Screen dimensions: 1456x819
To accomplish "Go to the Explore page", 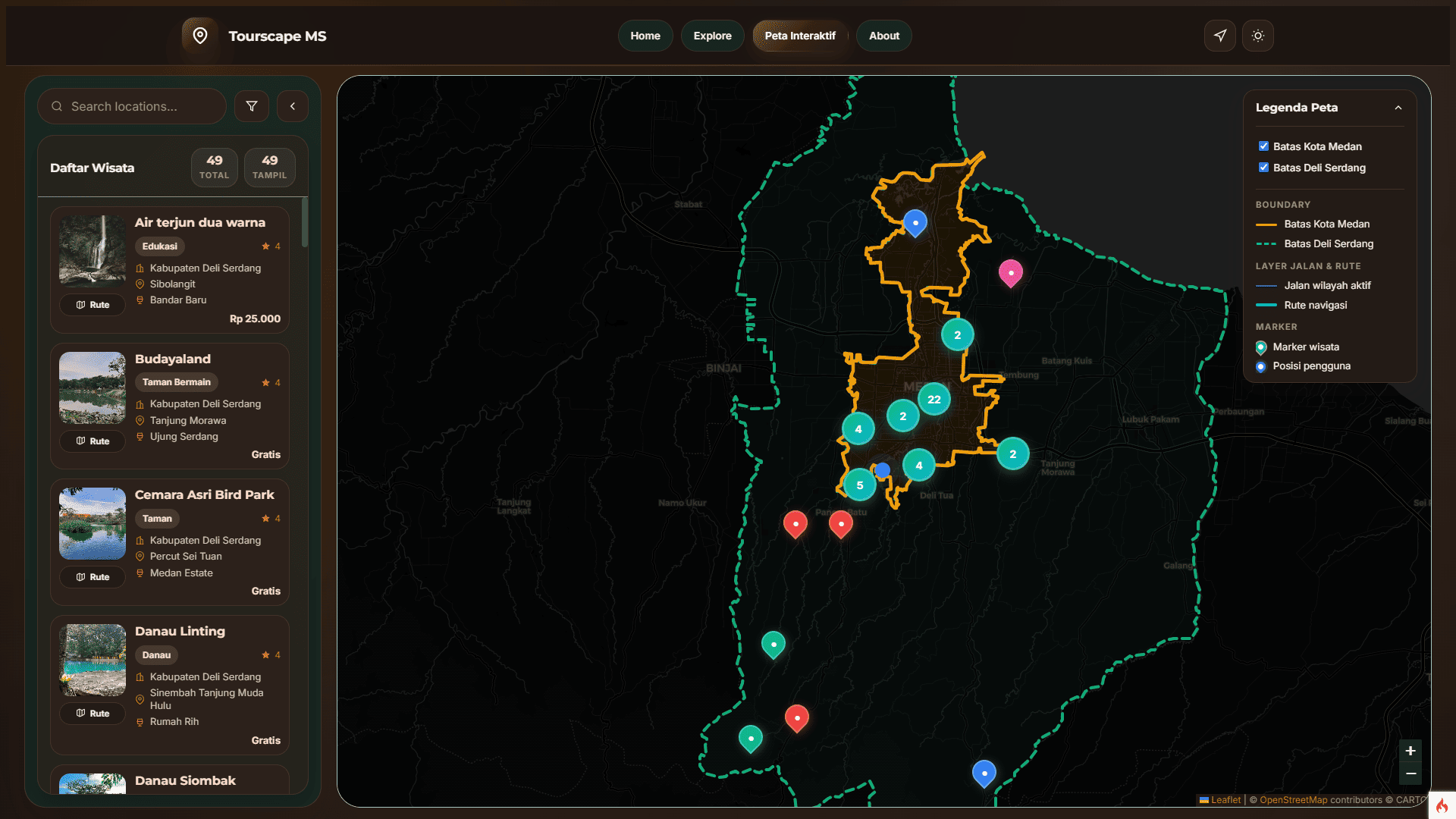I will pos(712,36).
